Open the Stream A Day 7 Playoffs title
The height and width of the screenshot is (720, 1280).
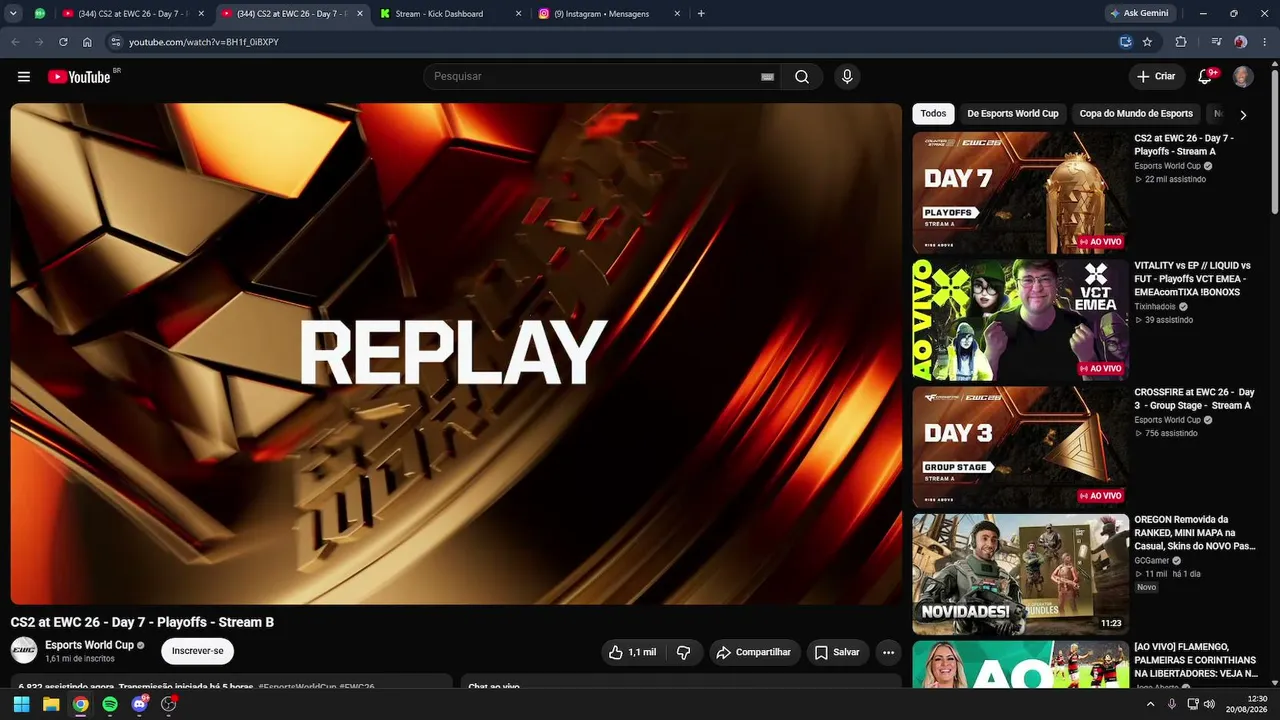[x=1184, y=145]
